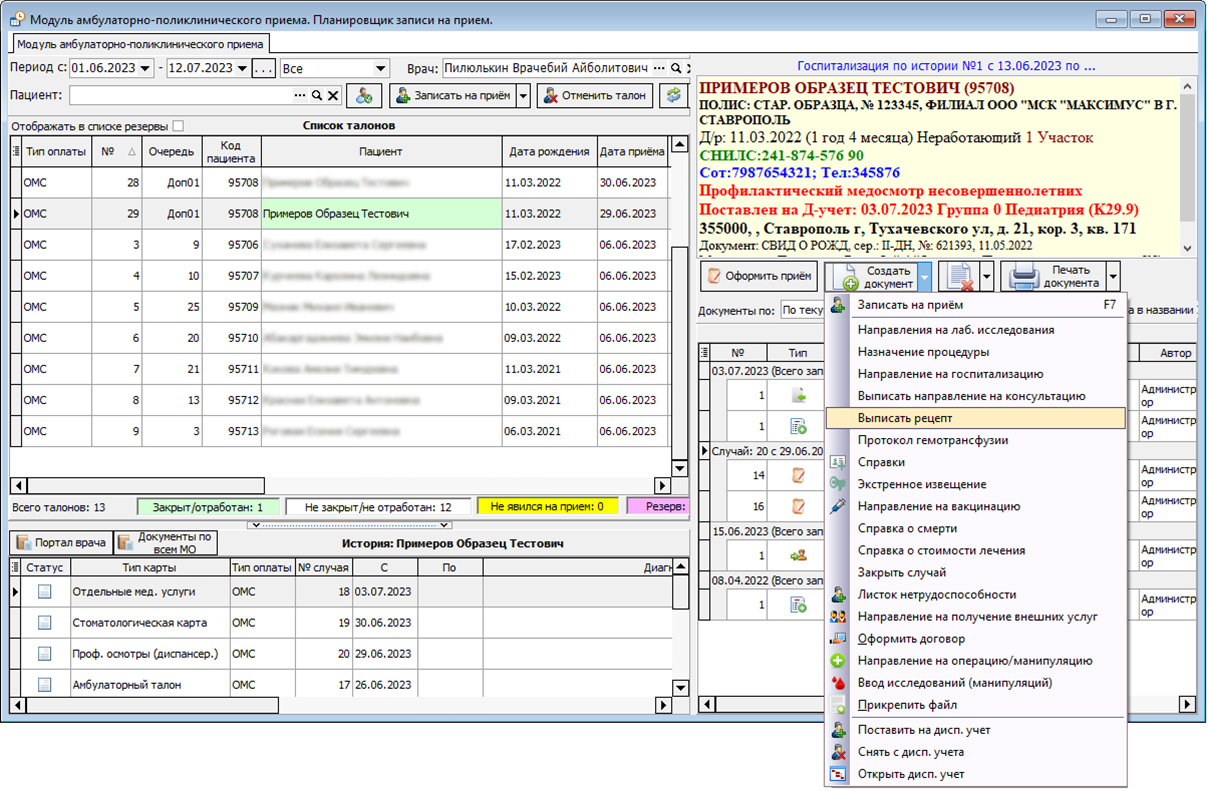The height and width of the screenshot is (791, 1208).
Task: Click blood drop icon for Ввод исследований
Action: [x=838, y=682]
